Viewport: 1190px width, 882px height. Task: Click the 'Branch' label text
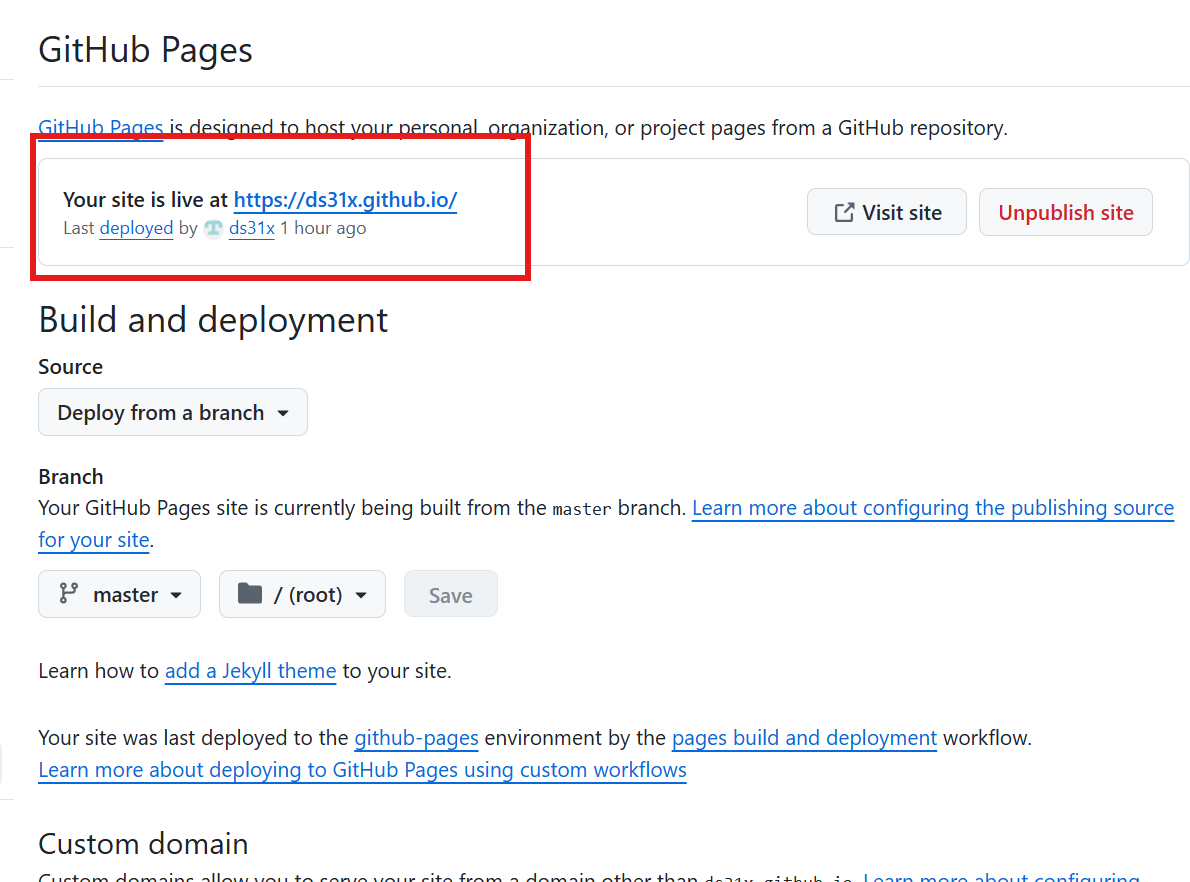click(x=71, y=477)
